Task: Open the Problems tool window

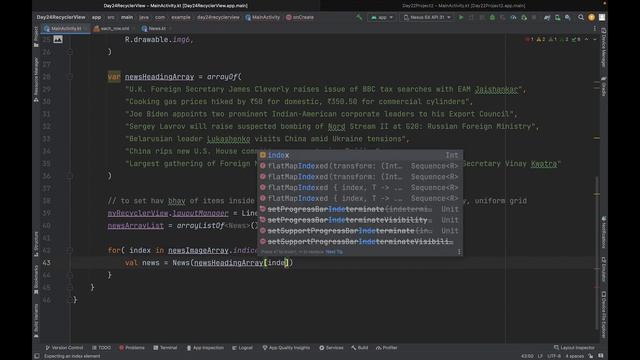Action: [132, 348]
